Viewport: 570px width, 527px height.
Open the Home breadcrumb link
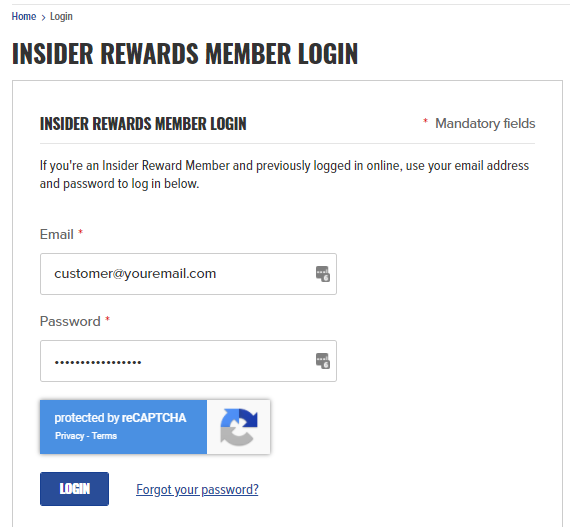click(24, 16)
